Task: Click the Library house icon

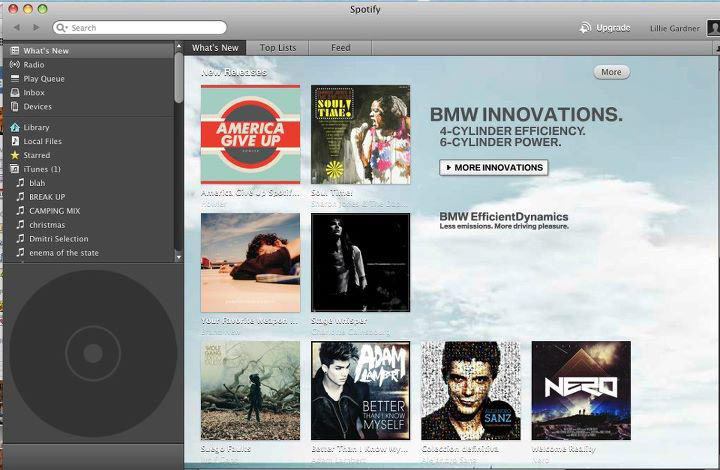Action: pos(15,127)
